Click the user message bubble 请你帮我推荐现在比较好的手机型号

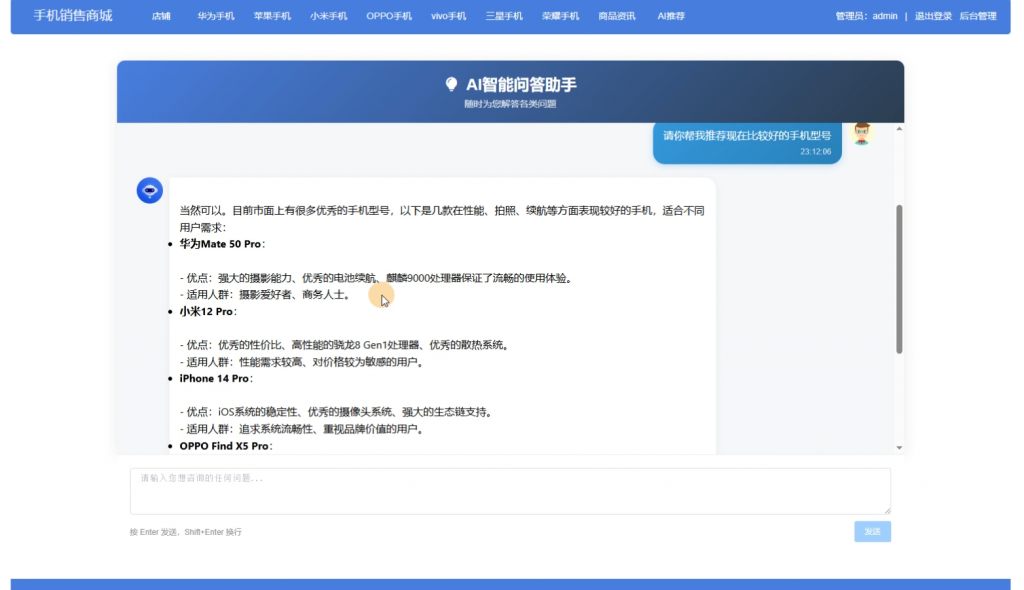(x=747, y=142)
